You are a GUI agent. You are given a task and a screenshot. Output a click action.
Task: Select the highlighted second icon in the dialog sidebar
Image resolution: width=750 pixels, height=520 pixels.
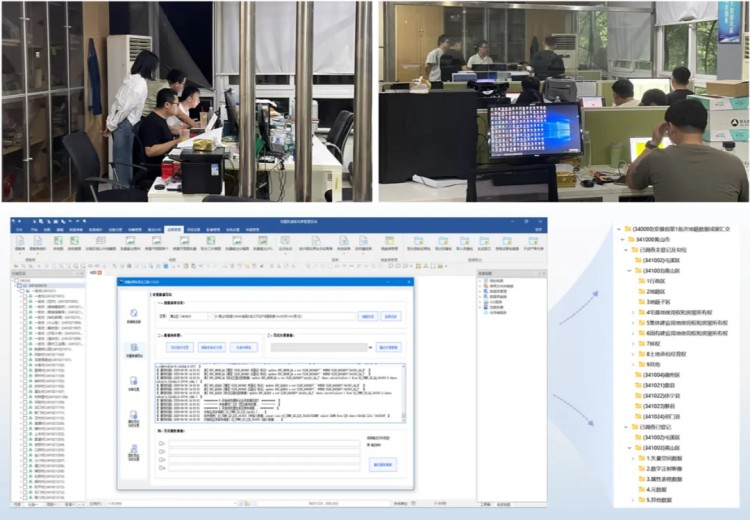coord(134,348)
